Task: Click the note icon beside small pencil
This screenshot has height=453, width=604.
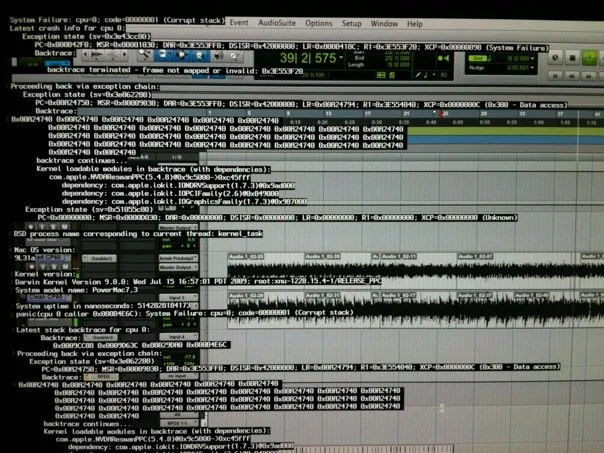Action: pyautogui.click(x=426, y=75)
